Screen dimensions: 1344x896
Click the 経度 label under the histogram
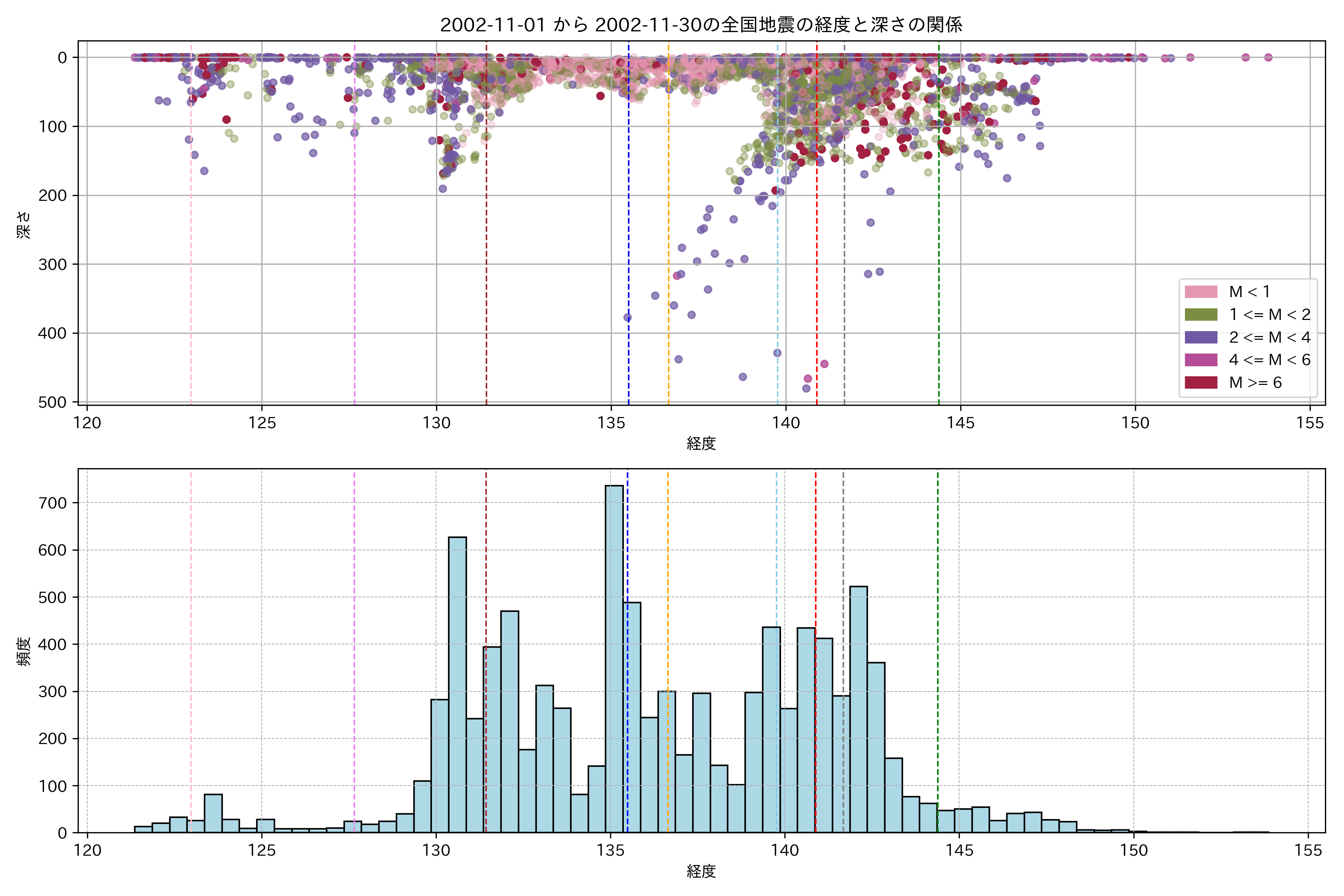coord(701,871)
